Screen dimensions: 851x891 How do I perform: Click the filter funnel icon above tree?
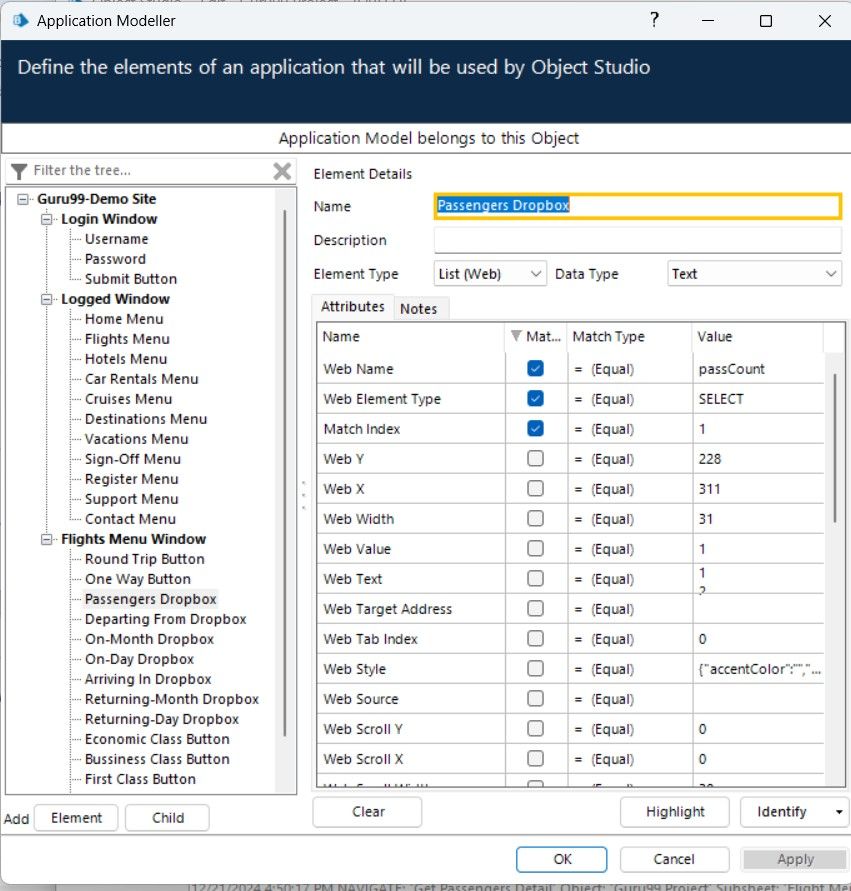point(19,171)
